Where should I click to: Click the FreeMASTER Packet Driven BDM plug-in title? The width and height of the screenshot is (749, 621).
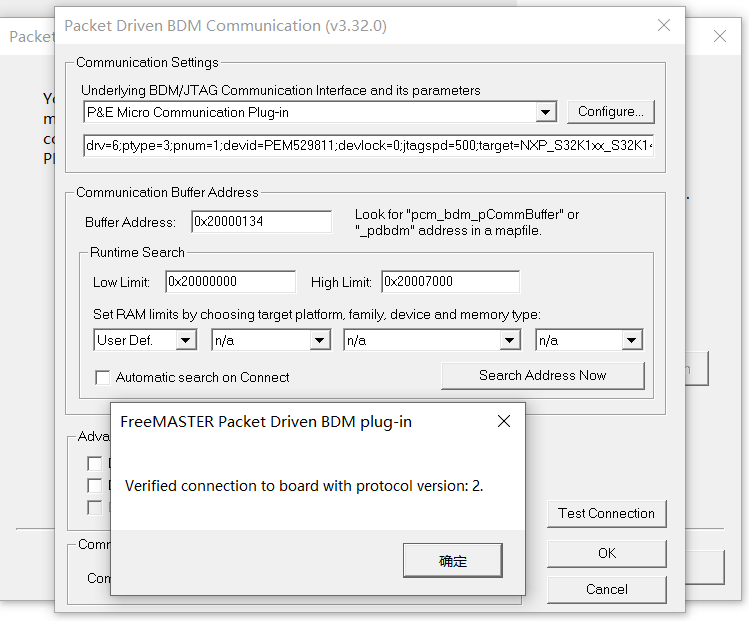pos(266,422)
